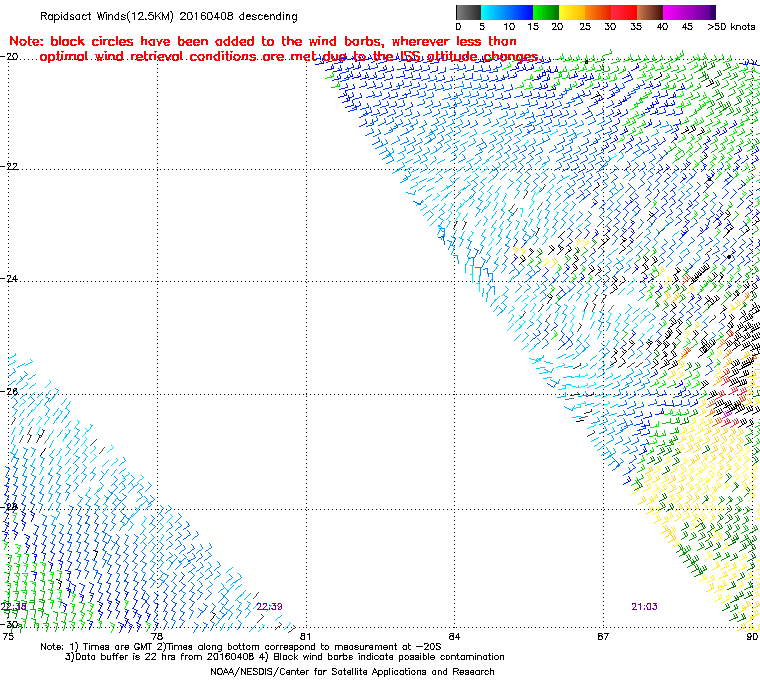Image resolution: width=760 pixels, height=688 pixels.
Task: Click the red note line starting 'Note: black circles'
Action: click(x=263, y=41)
